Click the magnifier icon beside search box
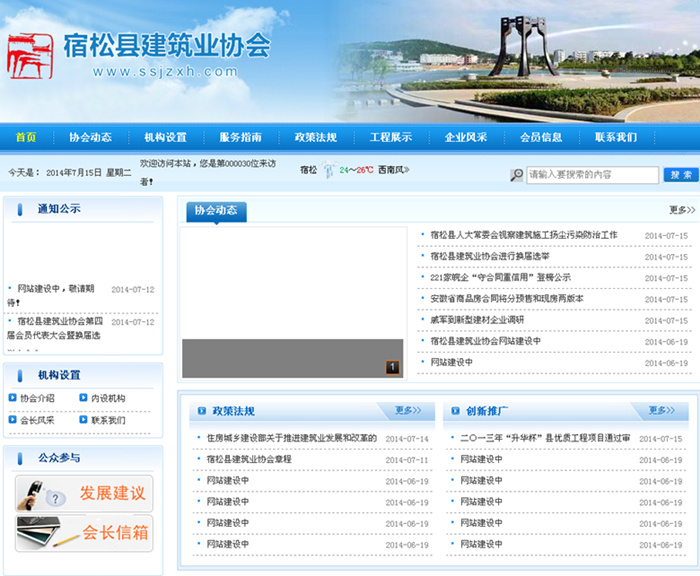Image resolution: width=700 pixels, height=576 pixels. click(x=516, y=175)
